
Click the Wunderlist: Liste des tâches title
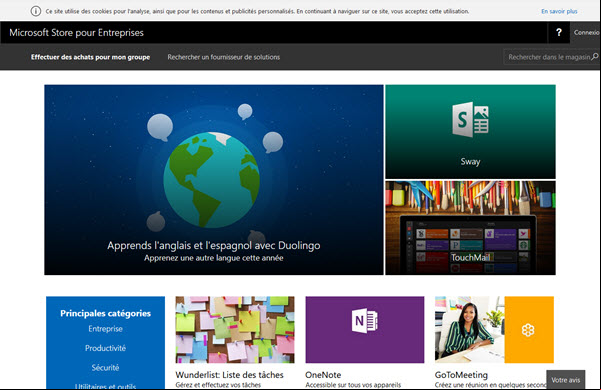tap(230, 375)
